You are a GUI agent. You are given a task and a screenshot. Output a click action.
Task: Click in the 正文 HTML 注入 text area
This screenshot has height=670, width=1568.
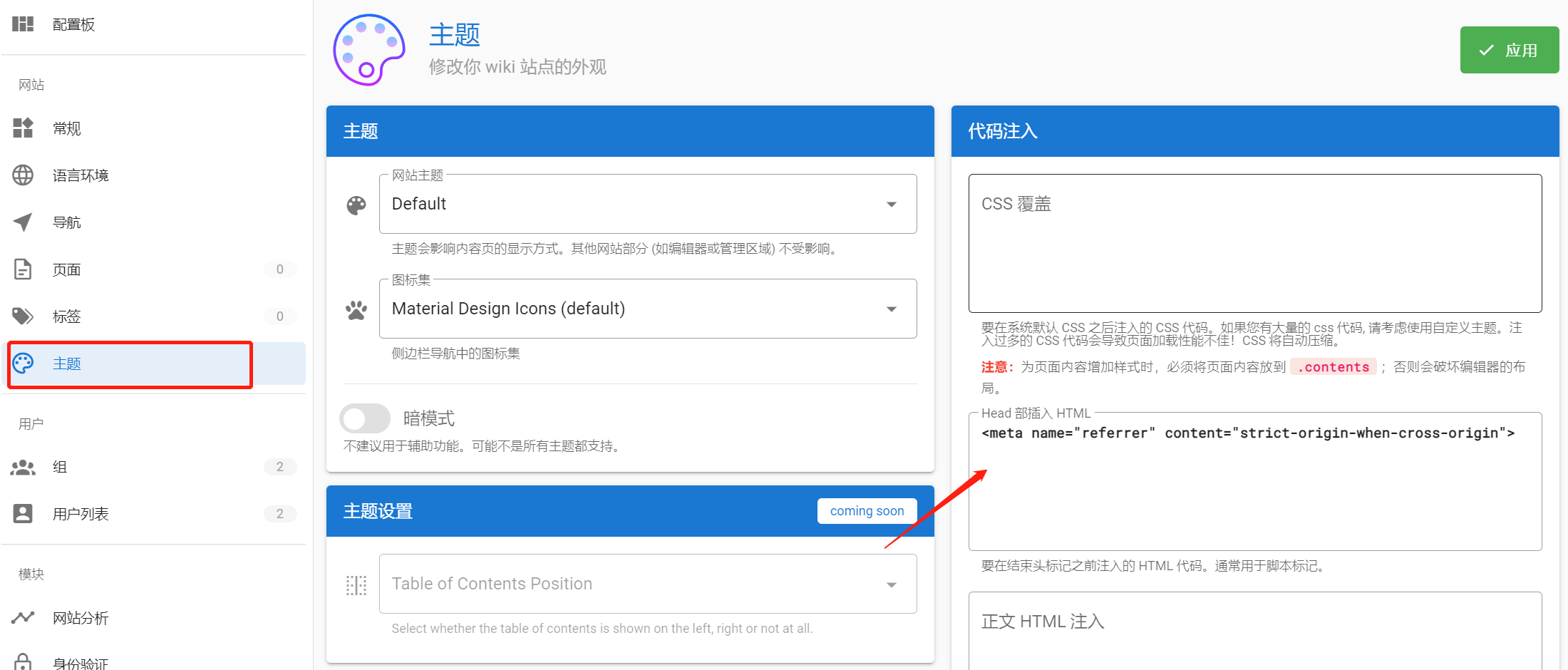point(1255,631)
